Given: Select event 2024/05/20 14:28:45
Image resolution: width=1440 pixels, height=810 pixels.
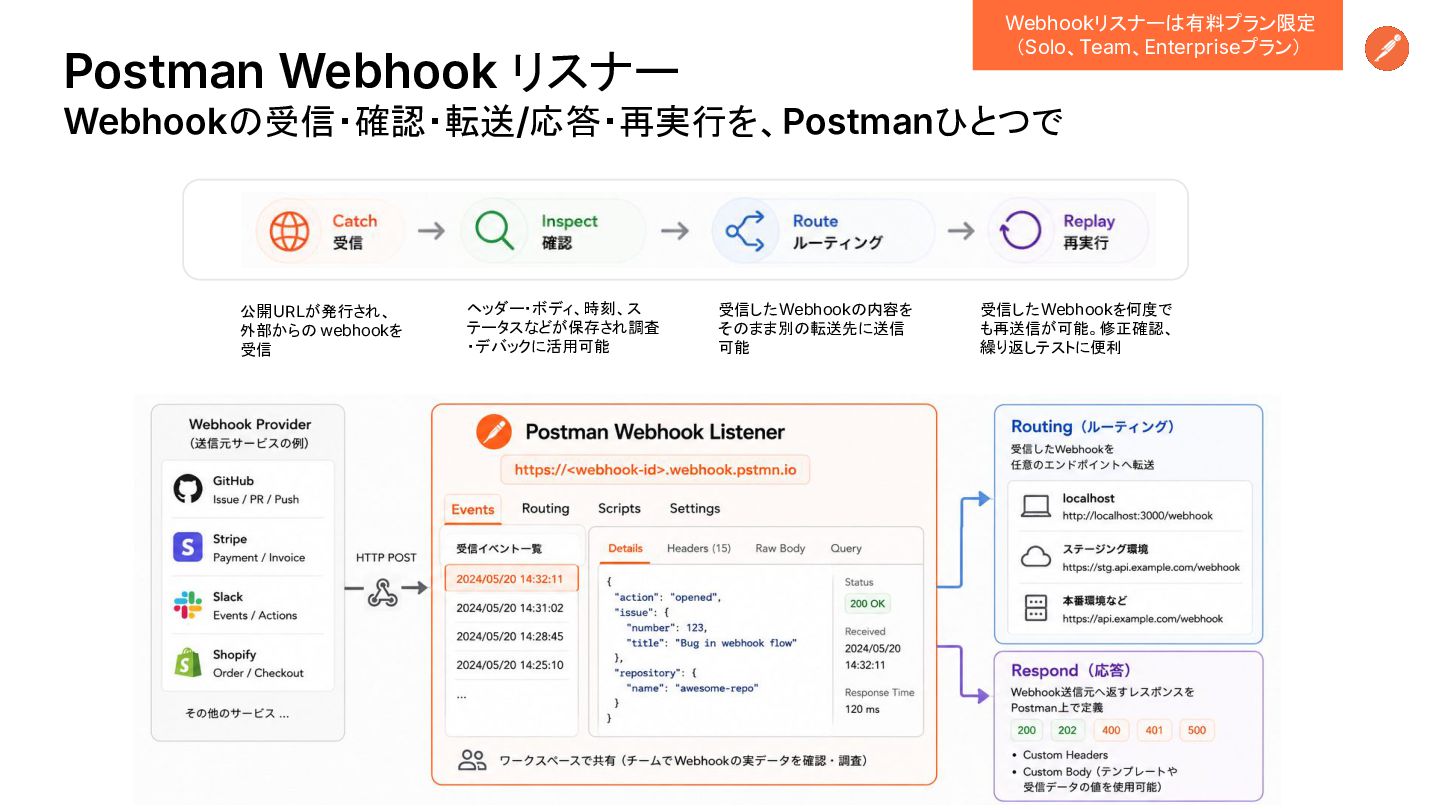Looking at the screenshot, I should tap(510, 636).
